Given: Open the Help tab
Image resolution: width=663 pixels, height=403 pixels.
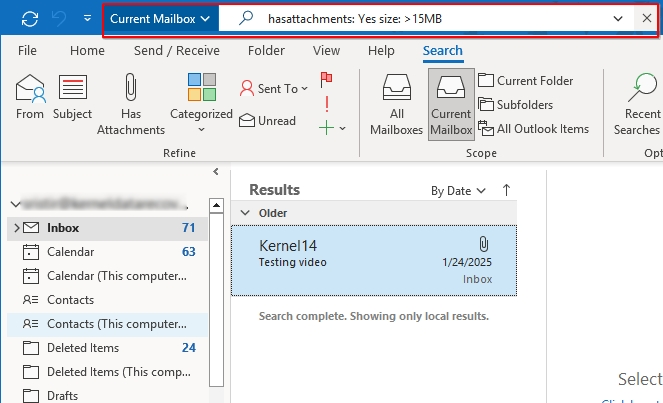Looking at the screenshot, I should click(381, 51).
